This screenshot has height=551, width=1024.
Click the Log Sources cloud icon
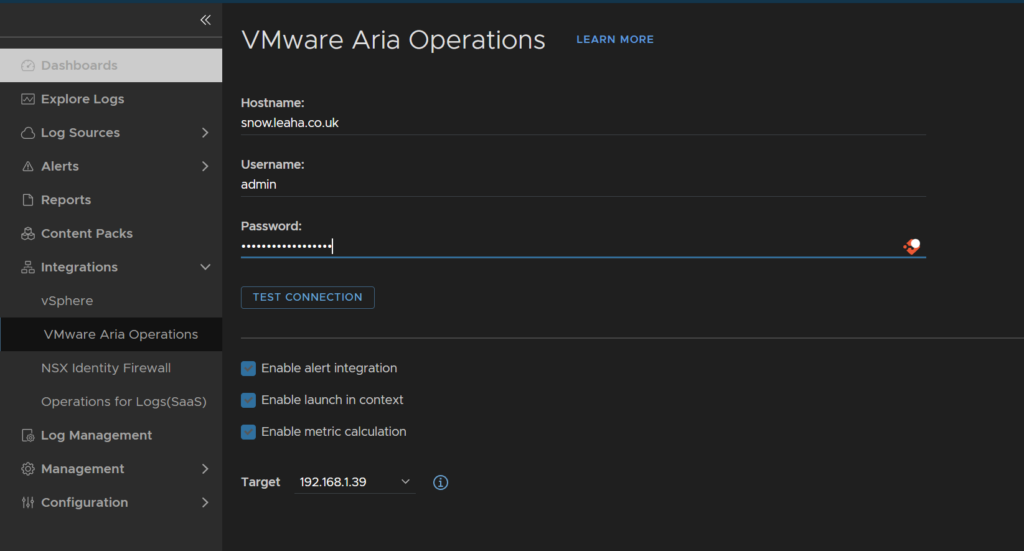coord(27,133)
